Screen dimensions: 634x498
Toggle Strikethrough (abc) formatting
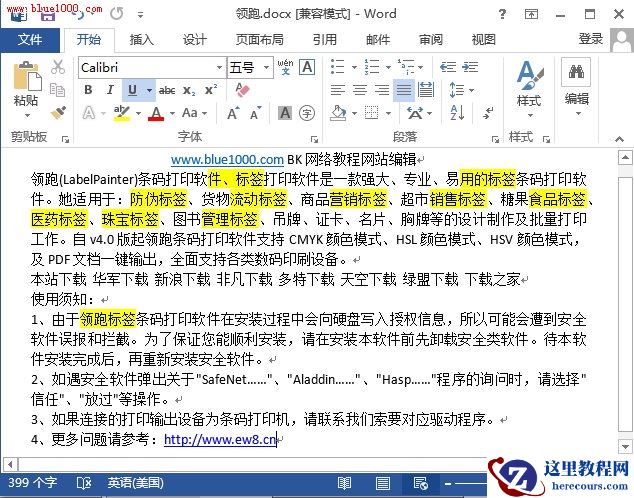tap(167, 90)
